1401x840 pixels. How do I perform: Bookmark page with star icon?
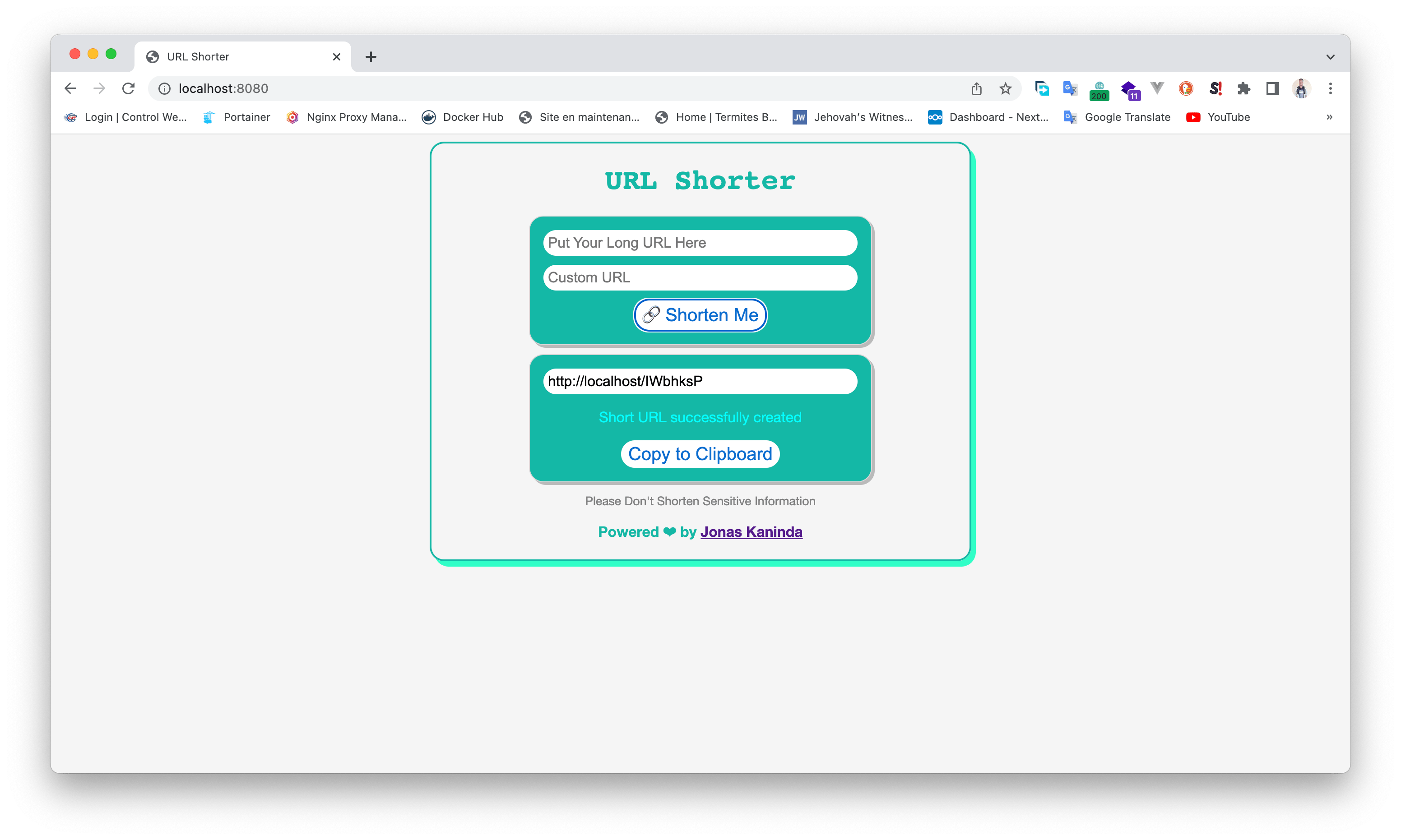(x=1005, y=88)
